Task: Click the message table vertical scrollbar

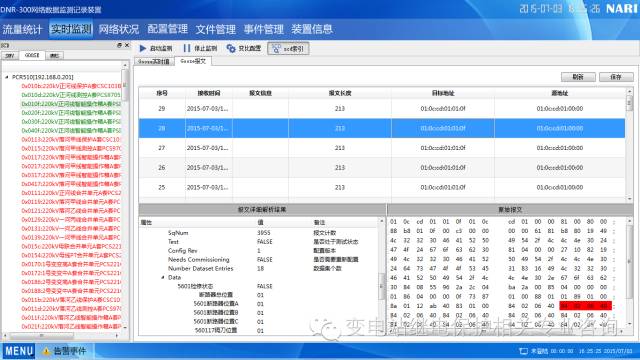Action: click(629, 103)
